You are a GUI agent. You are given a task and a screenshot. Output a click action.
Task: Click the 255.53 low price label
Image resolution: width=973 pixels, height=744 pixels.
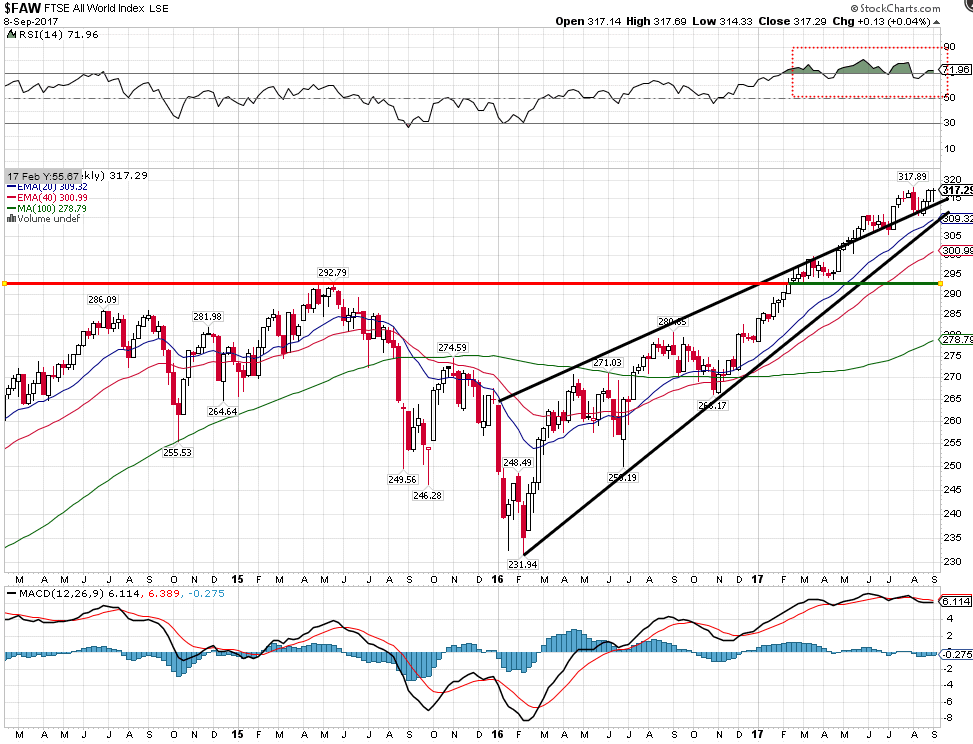(x=177, y=452)
